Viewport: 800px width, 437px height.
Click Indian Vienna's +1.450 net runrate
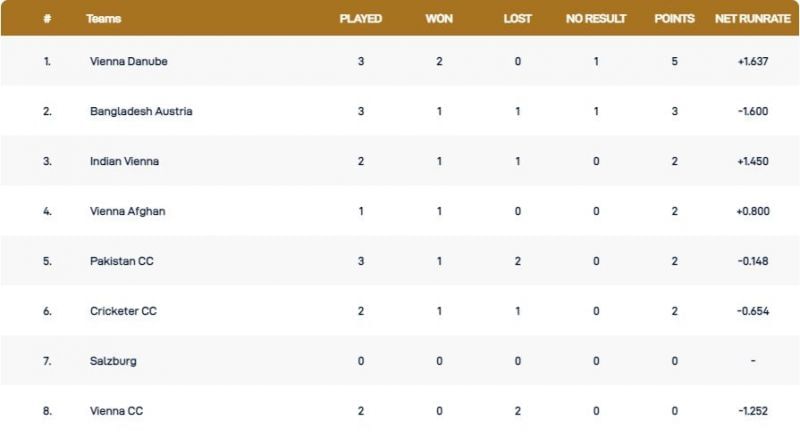click(751, 161)
